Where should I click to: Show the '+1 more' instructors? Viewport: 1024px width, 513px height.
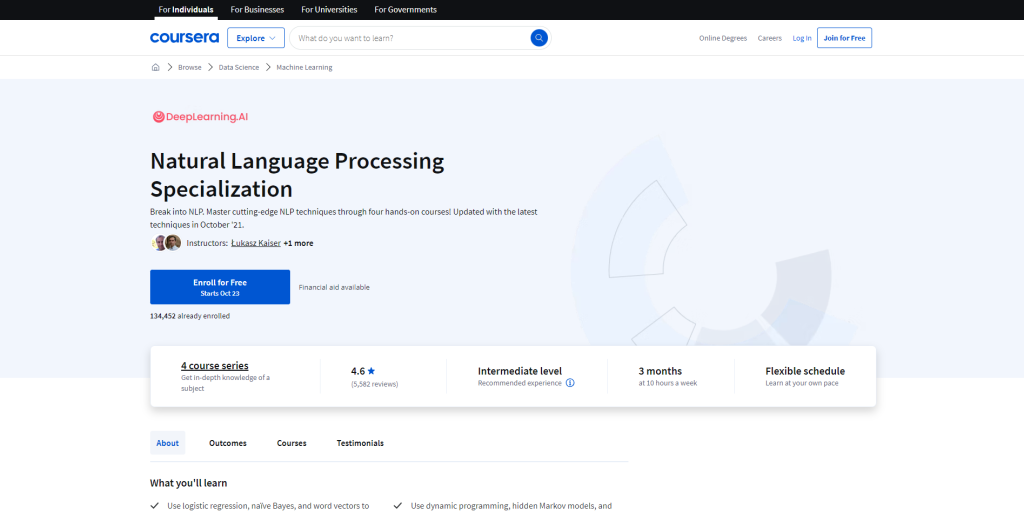(298, 243)
